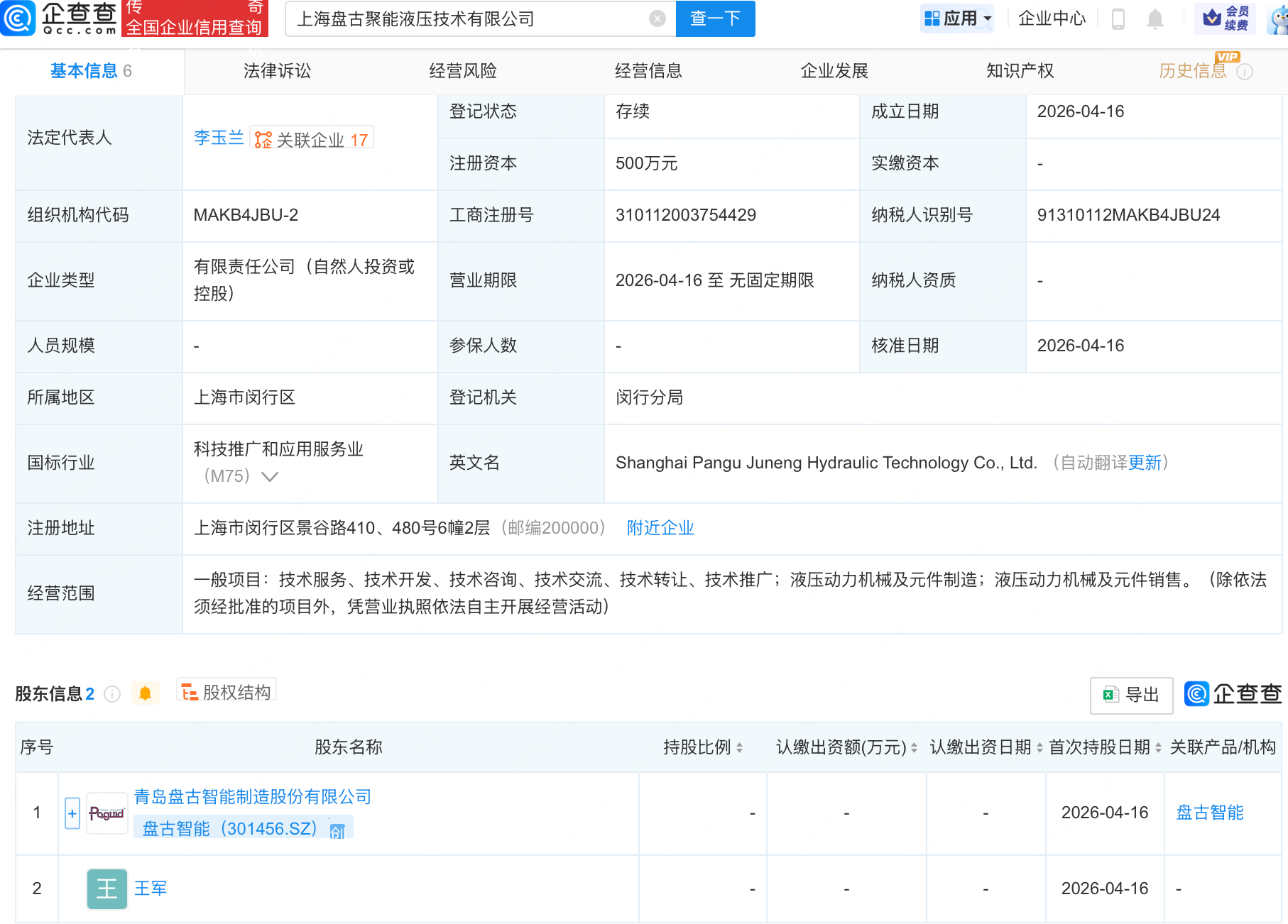This screenshot has width=1288, height=924.
Task: Clear the search box with the x icon
Action: click(x=657, y=19)
